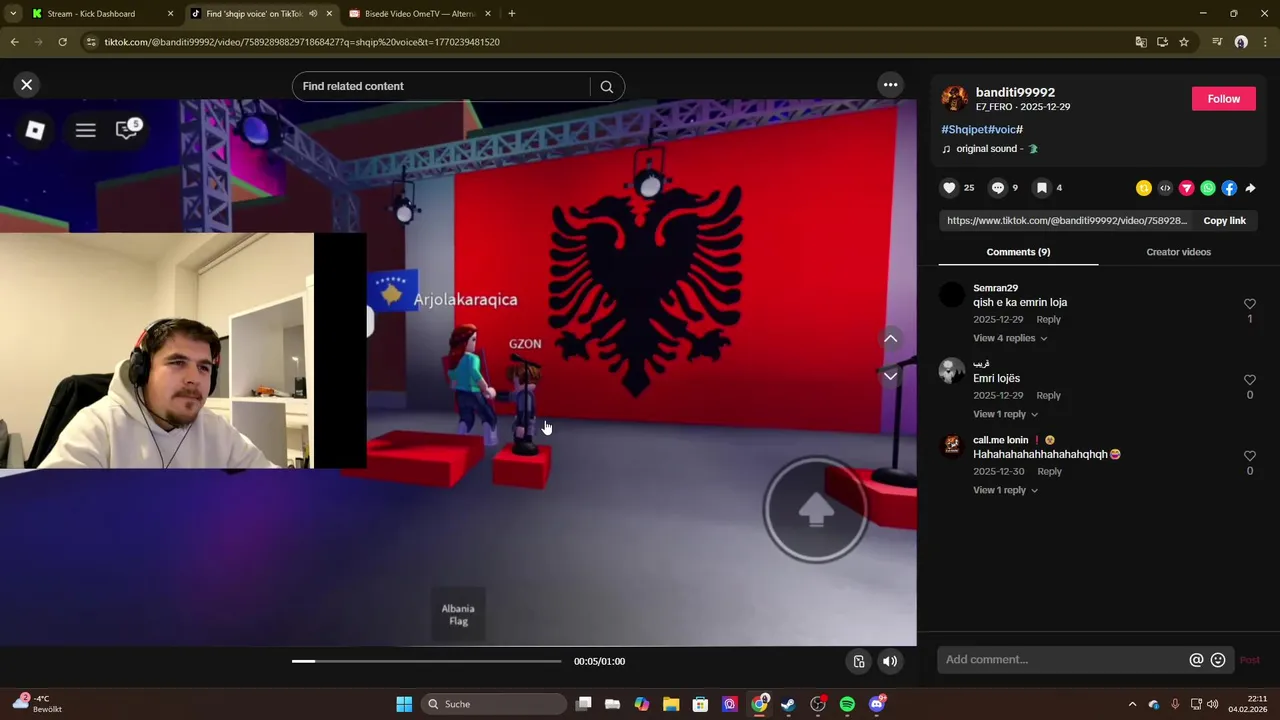The image size is (1280, 720).
Task: Open Discord from the taskbar
Action: (877, 704)
